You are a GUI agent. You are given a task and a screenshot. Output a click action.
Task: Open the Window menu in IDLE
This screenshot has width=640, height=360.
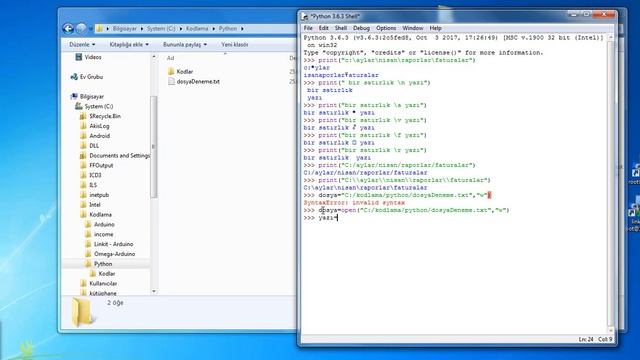pyautogui.click(x=413, y=28)
